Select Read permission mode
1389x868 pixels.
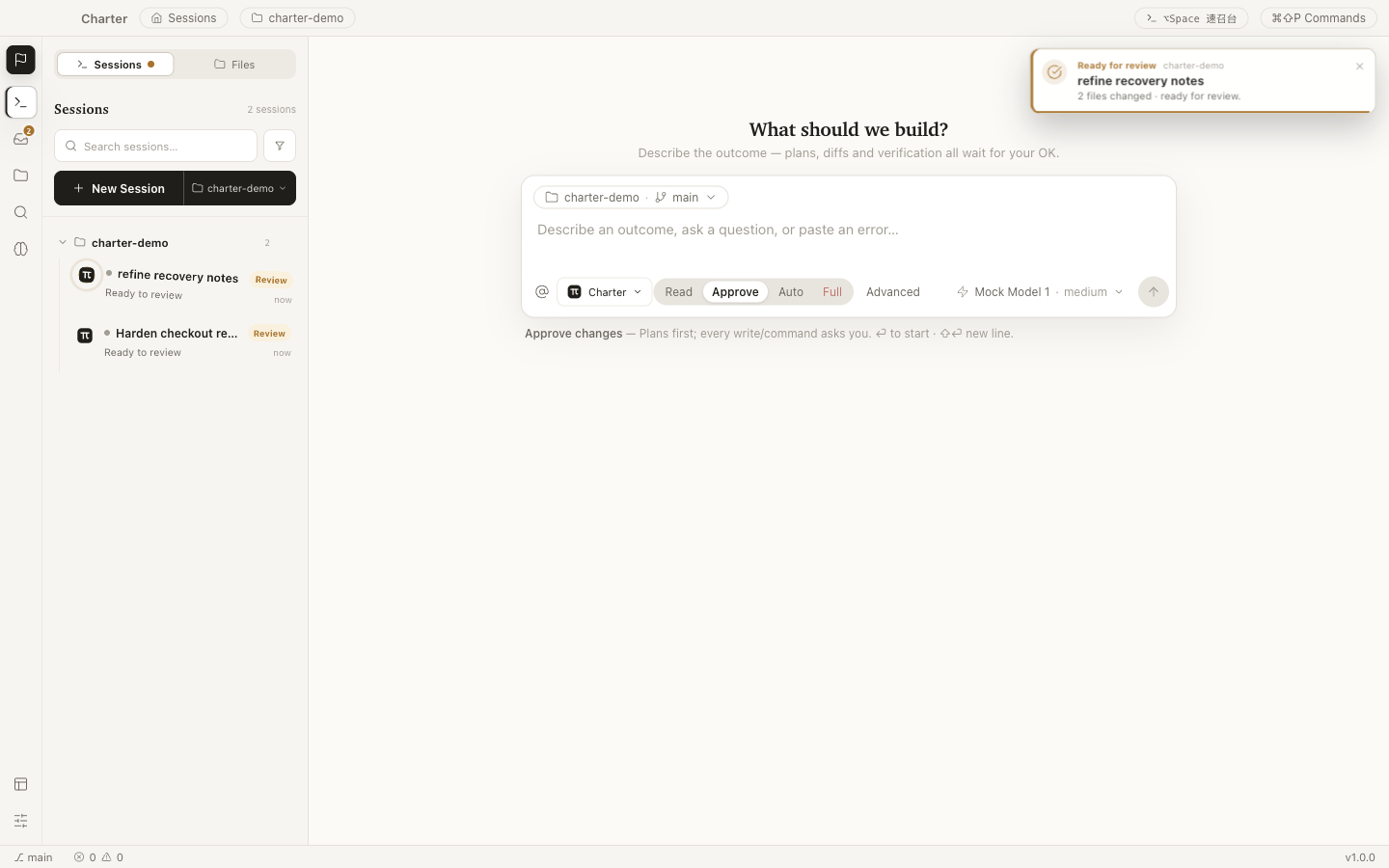pyautogui.click(x=678, y=292)
